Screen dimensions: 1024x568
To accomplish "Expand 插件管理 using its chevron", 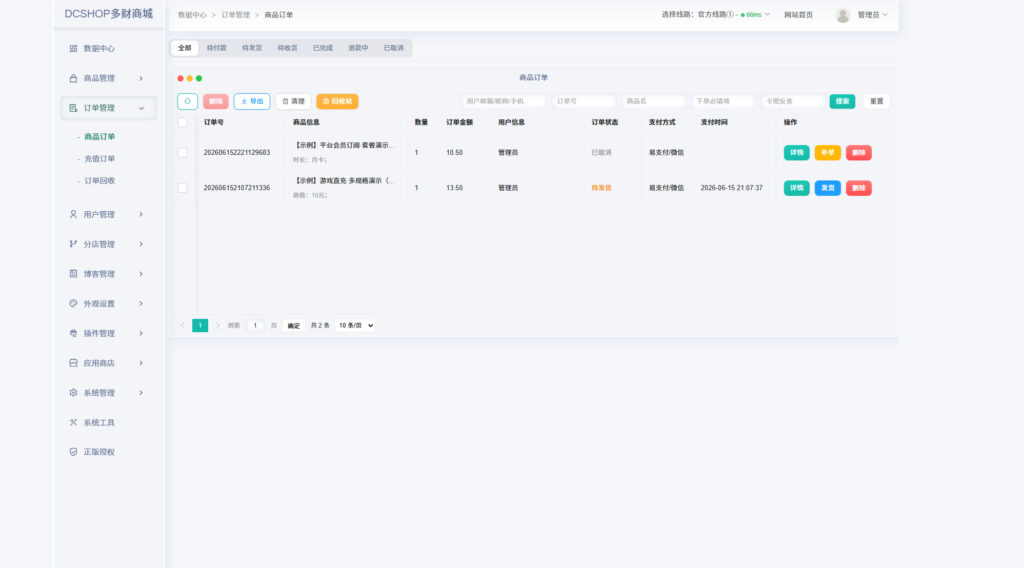I will pyautogui.click(x=141, y=333).
